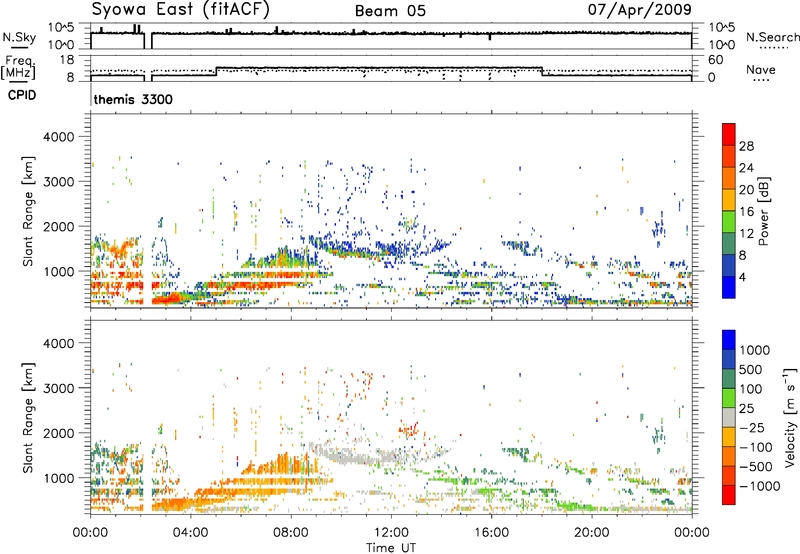Viewport: 800px width, 554px height.
Task: Click the "04:00" time tick label
Action: (x=190, y=533)
